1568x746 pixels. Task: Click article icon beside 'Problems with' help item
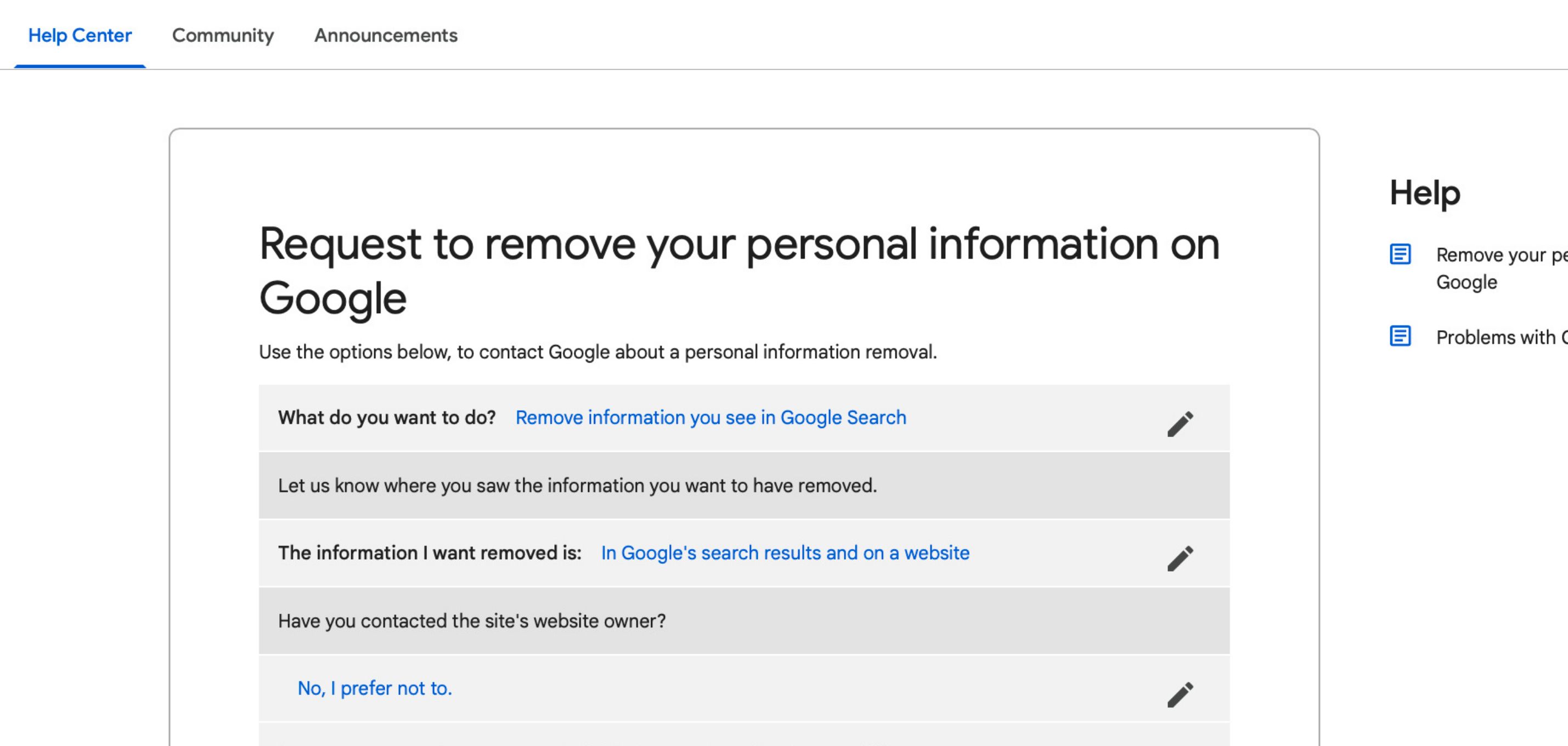pos(1400,336)
